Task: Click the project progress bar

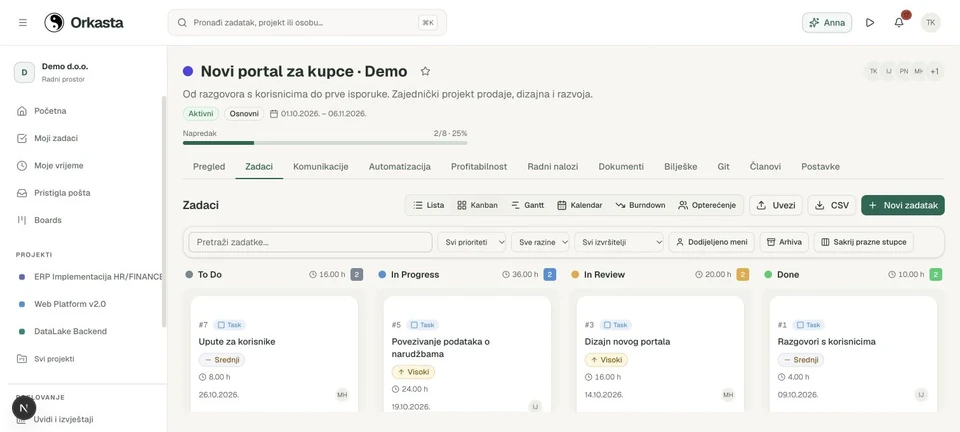Action: 324,143
